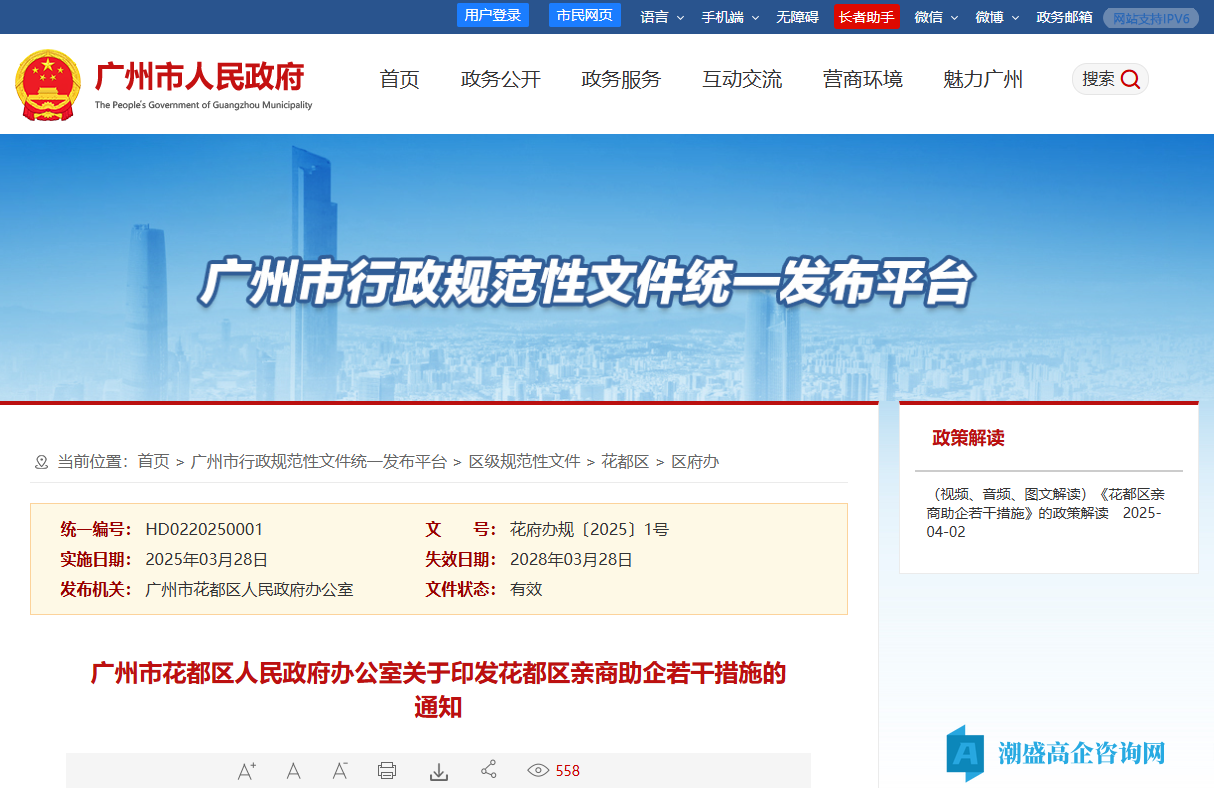This screenshot has height=788, width=1214.
Task: Click the print article icon
Action: pyautogui.click(x=387, y=770)
